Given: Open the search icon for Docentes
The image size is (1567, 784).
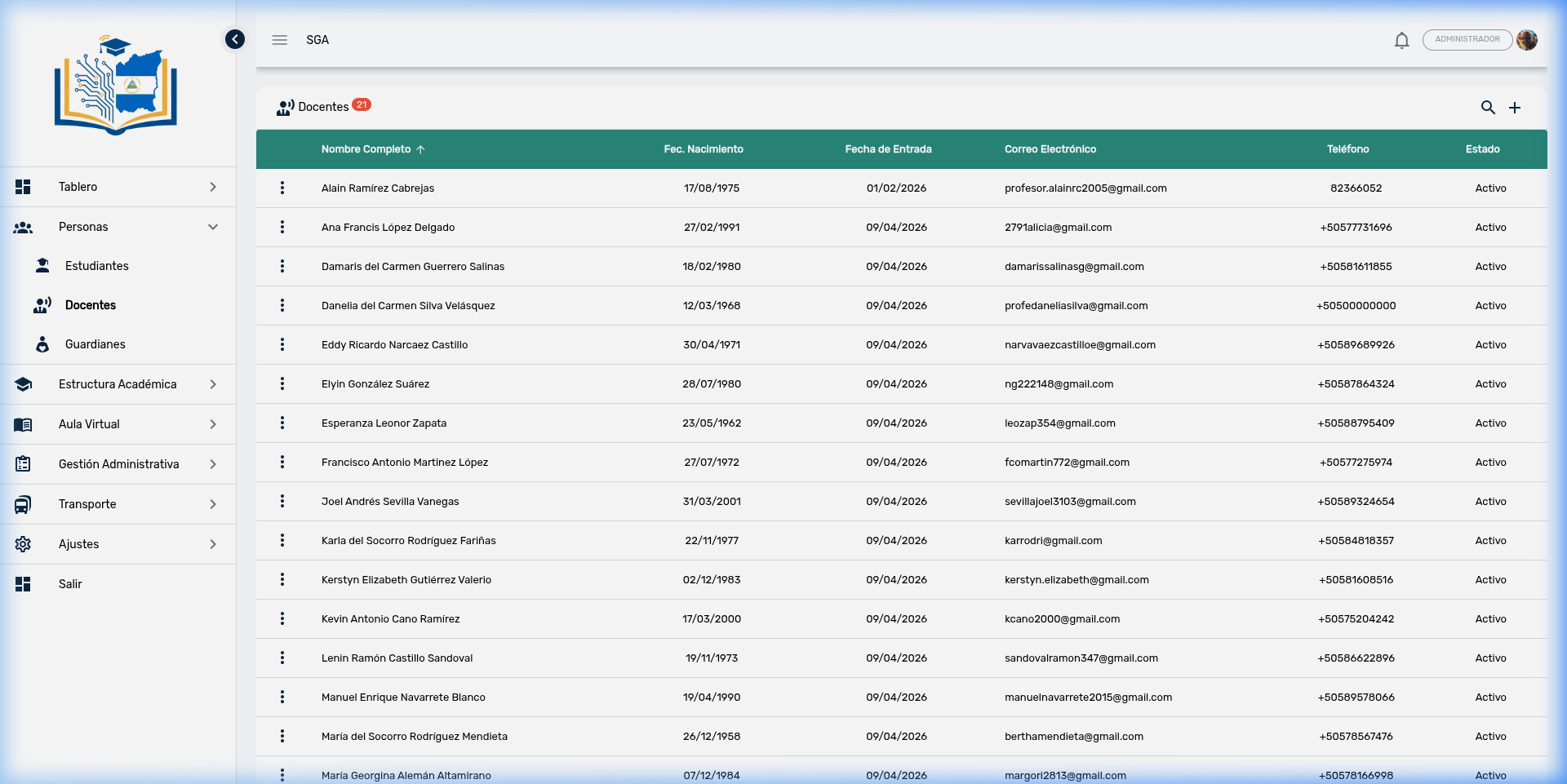Looking at the screenshot, I should point(1488,108).
